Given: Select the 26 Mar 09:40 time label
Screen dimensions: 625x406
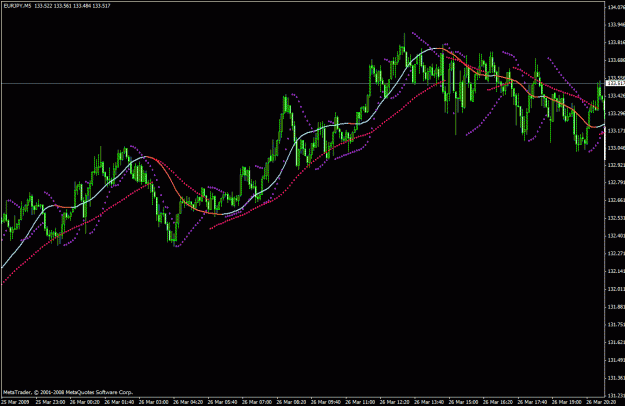Looking at the screenshot, I should coord(325,402).
